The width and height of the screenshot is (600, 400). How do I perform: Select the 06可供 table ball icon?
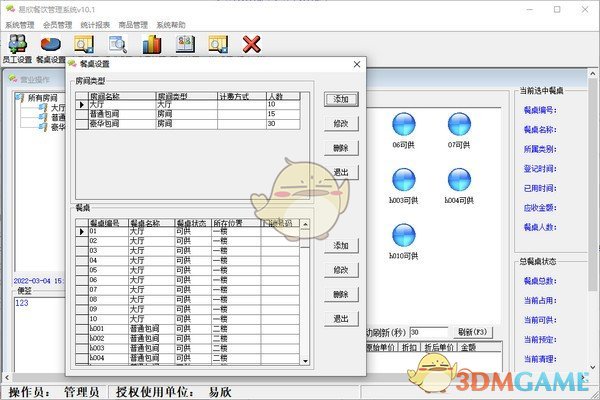(404, 124)
